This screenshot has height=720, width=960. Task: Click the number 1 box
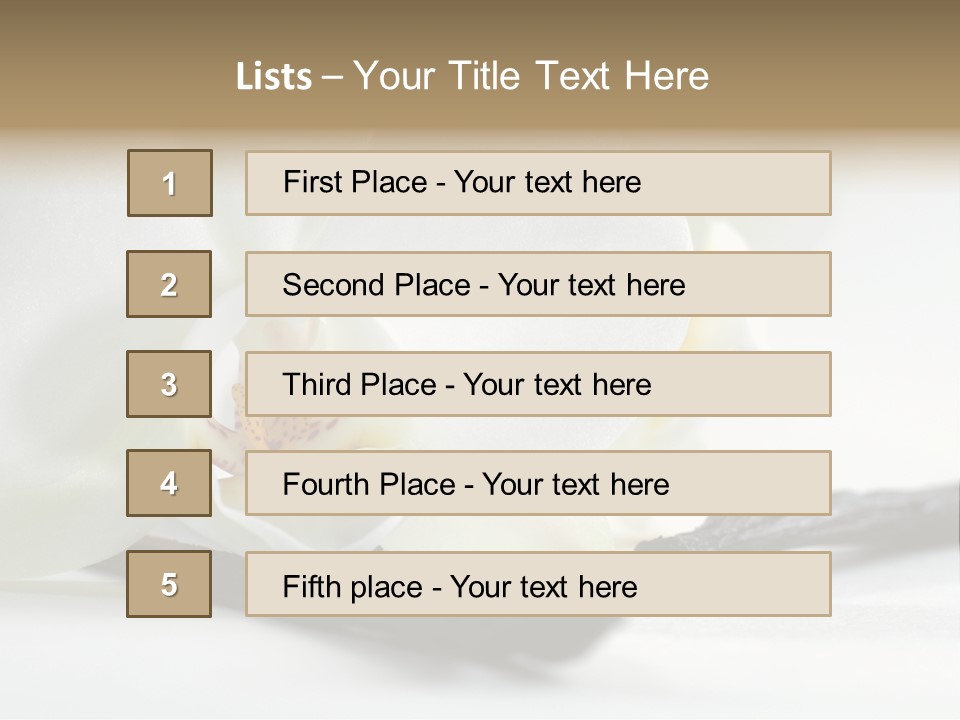(x=170, y=183)
